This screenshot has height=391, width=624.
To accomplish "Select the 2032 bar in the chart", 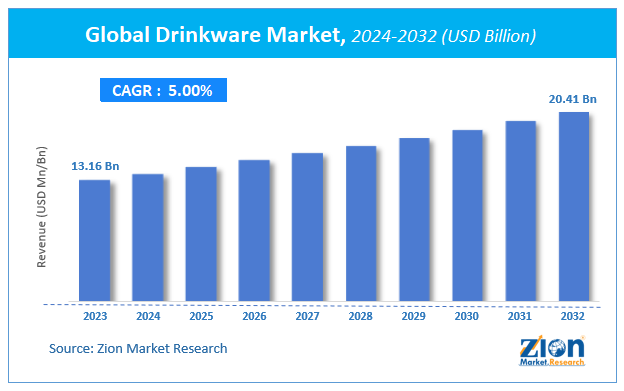I will pos(574,206).
